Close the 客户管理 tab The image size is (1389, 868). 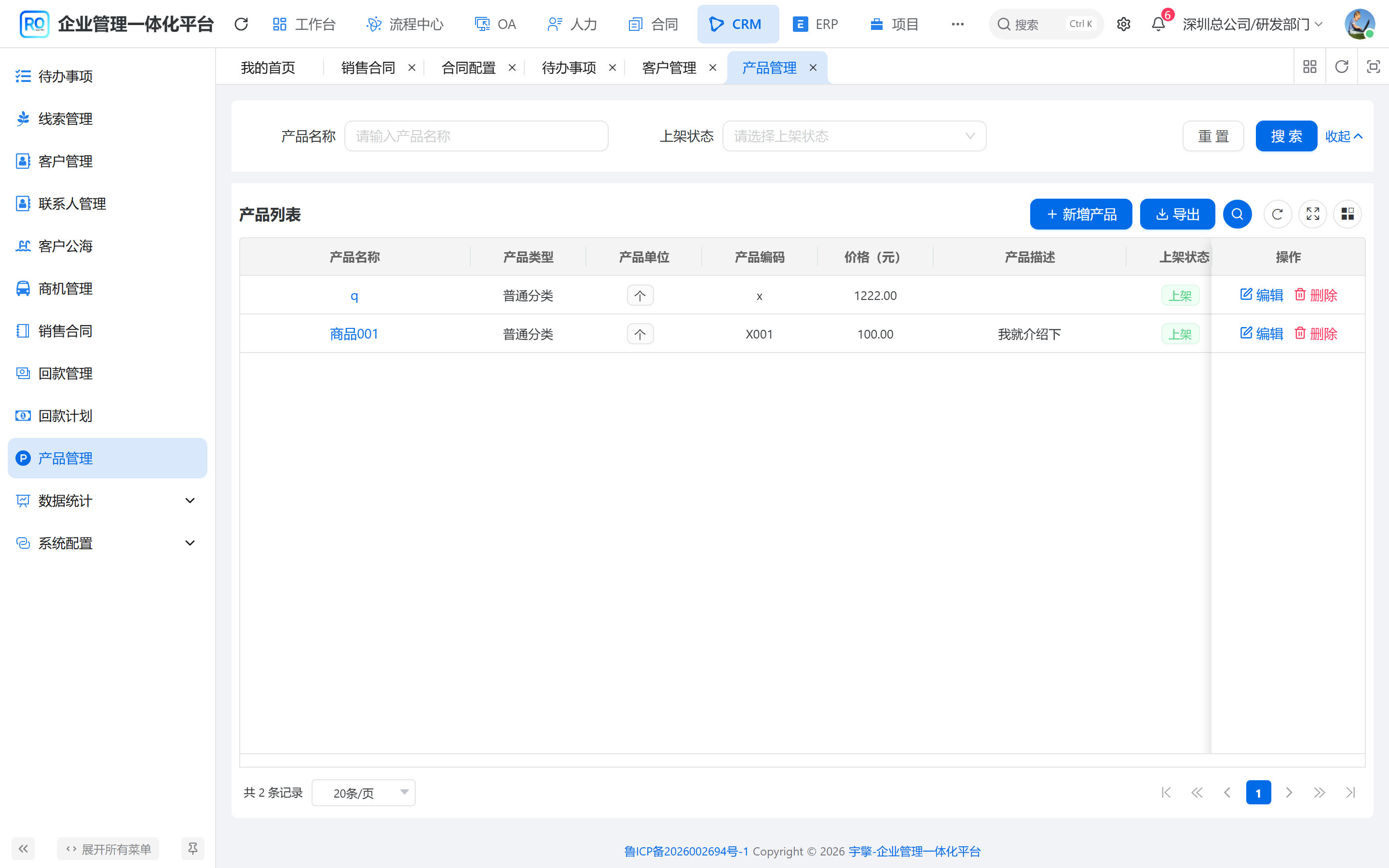click(x=712, y=68)
